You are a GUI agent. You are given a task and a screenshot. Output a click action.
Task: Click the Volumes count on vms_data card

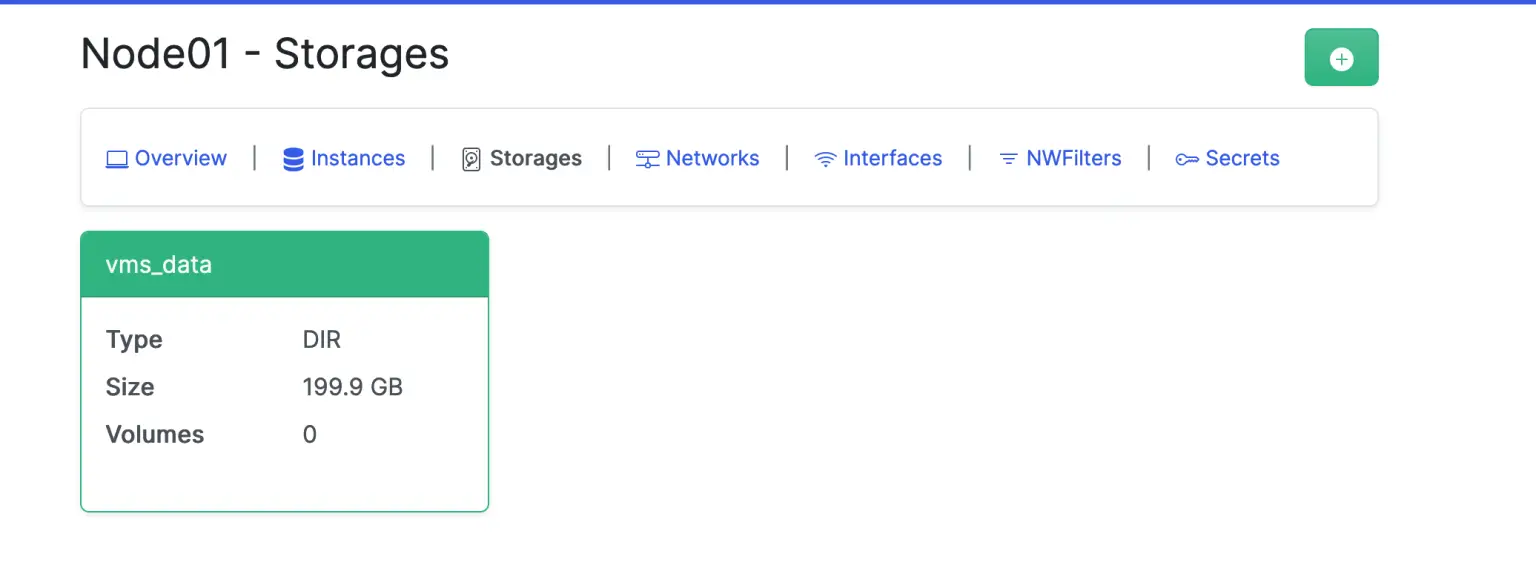pos(309,434)
